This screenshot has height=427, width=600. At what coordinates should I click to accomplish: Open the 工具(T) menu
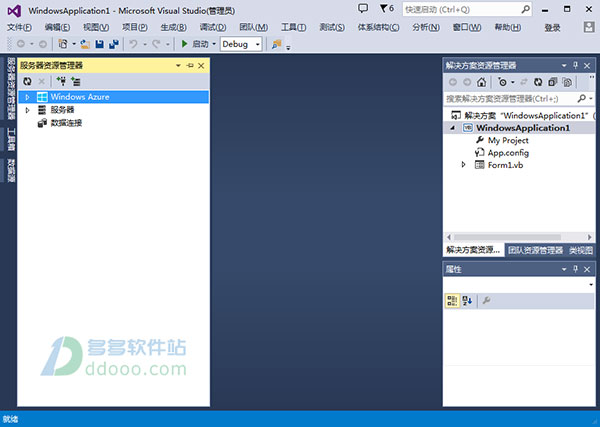[293, 27]
